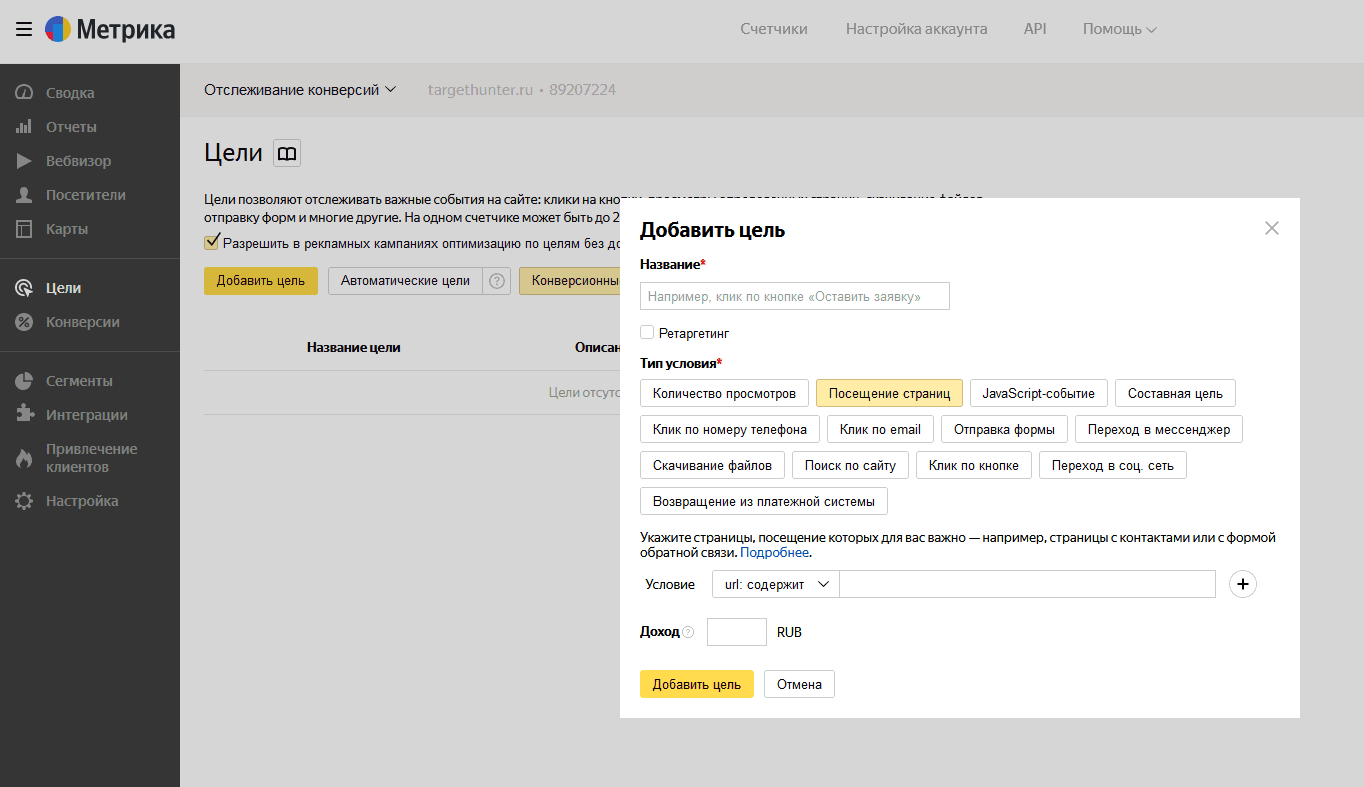Click the plus icon to add condition
This screenshot has height=787, width=1364.
click(x=1241, y=584)
